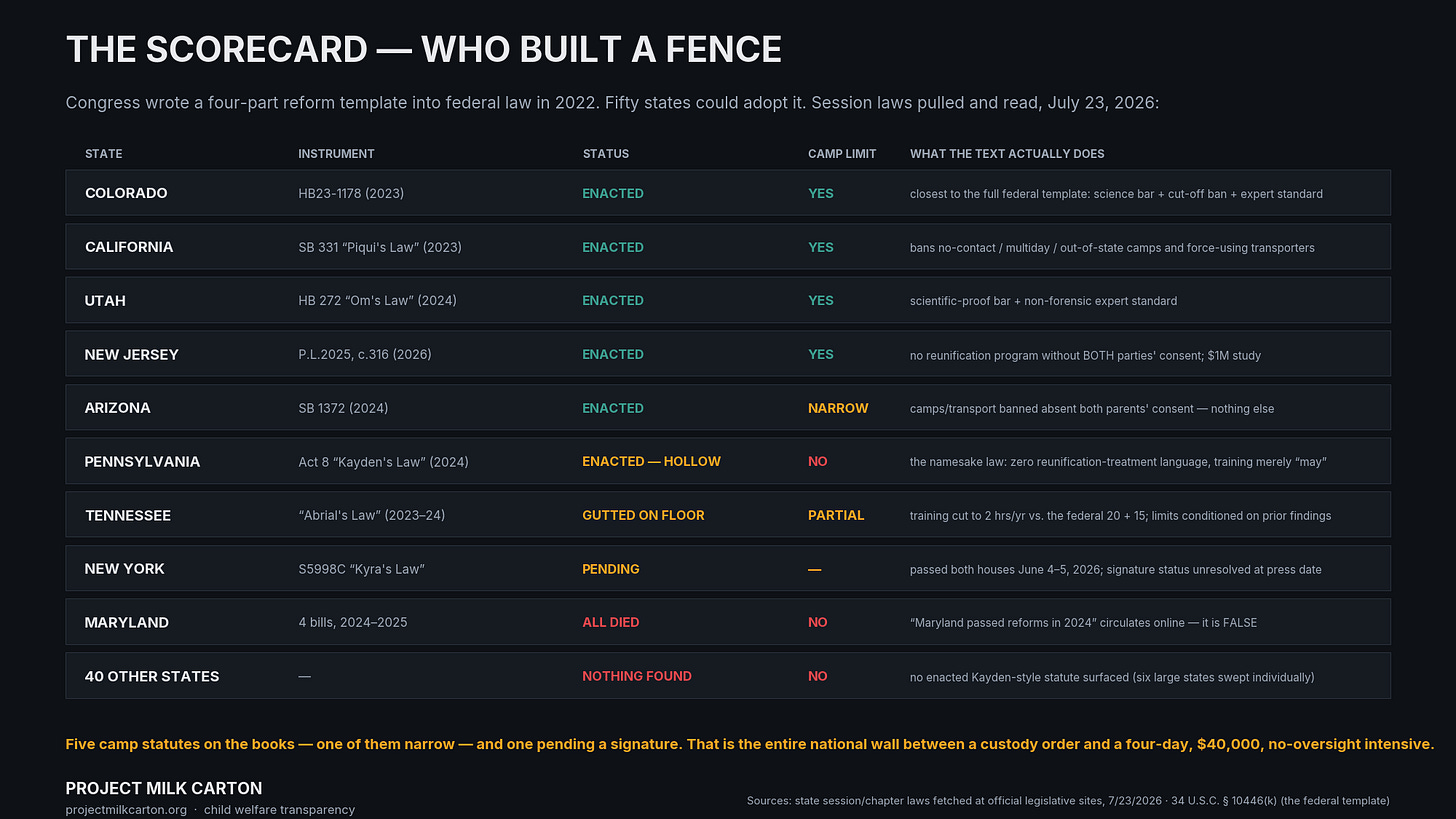
Task: Click the WHAT THE TEXT ACTUALLY DOES header
Action: 1007,154
